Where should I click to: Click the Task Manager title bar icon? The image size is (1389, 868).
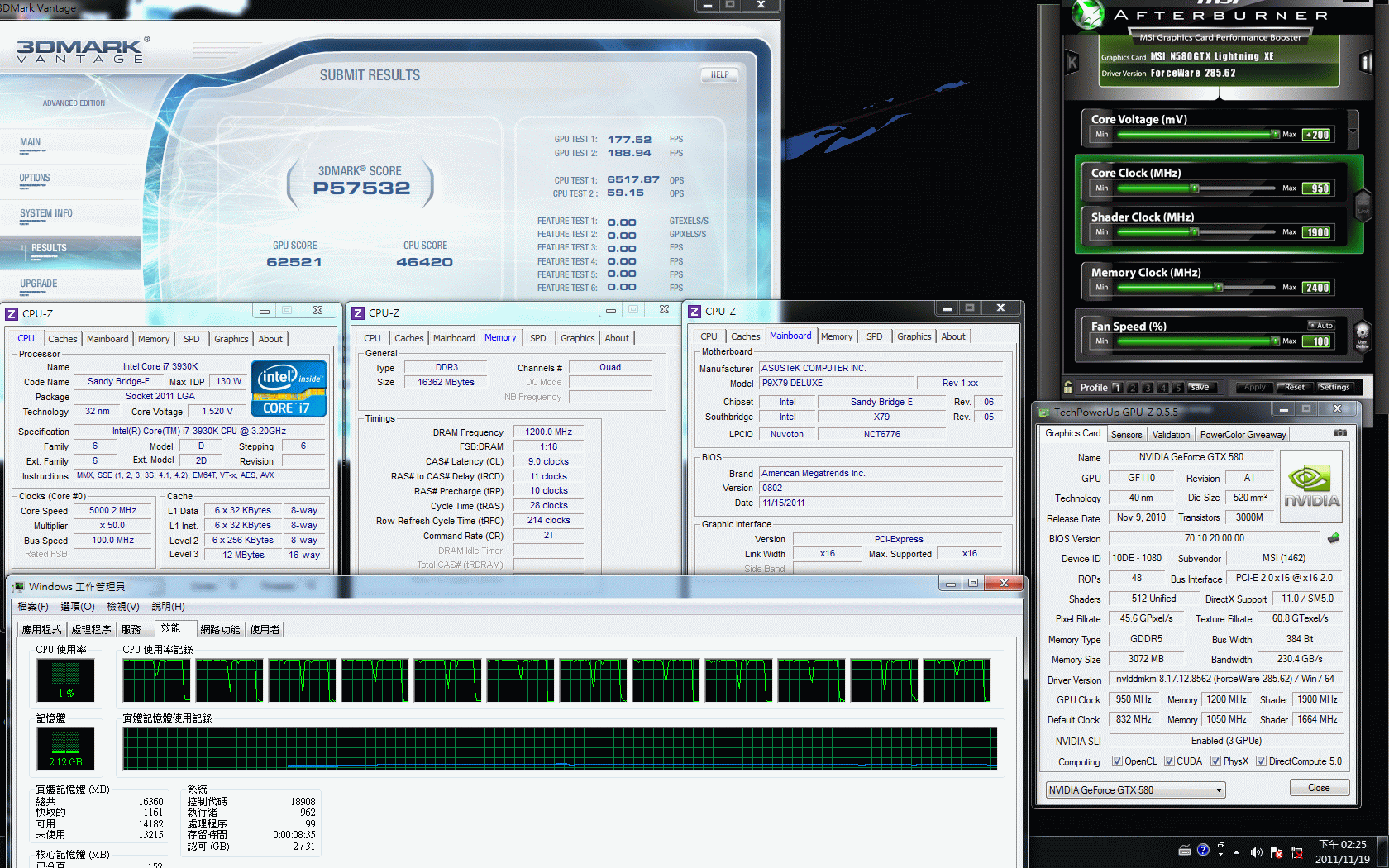coord(18,586)
